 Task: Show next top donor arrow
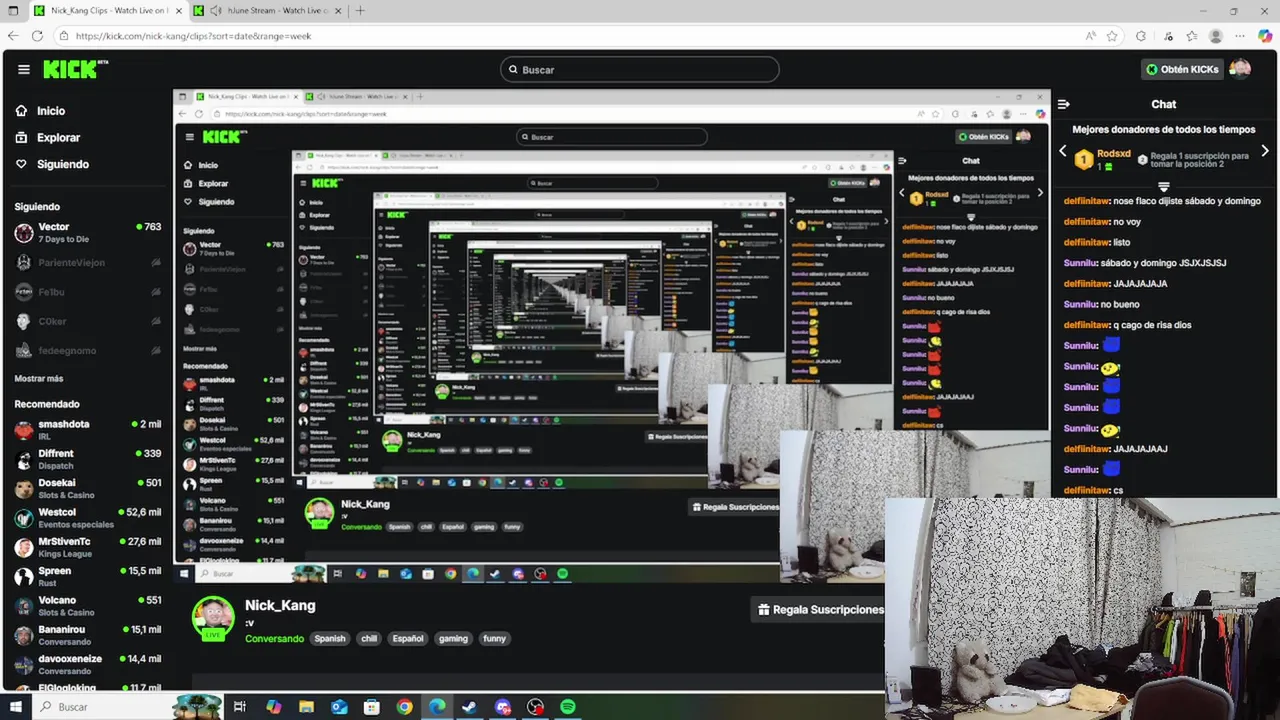point(1265,151)
